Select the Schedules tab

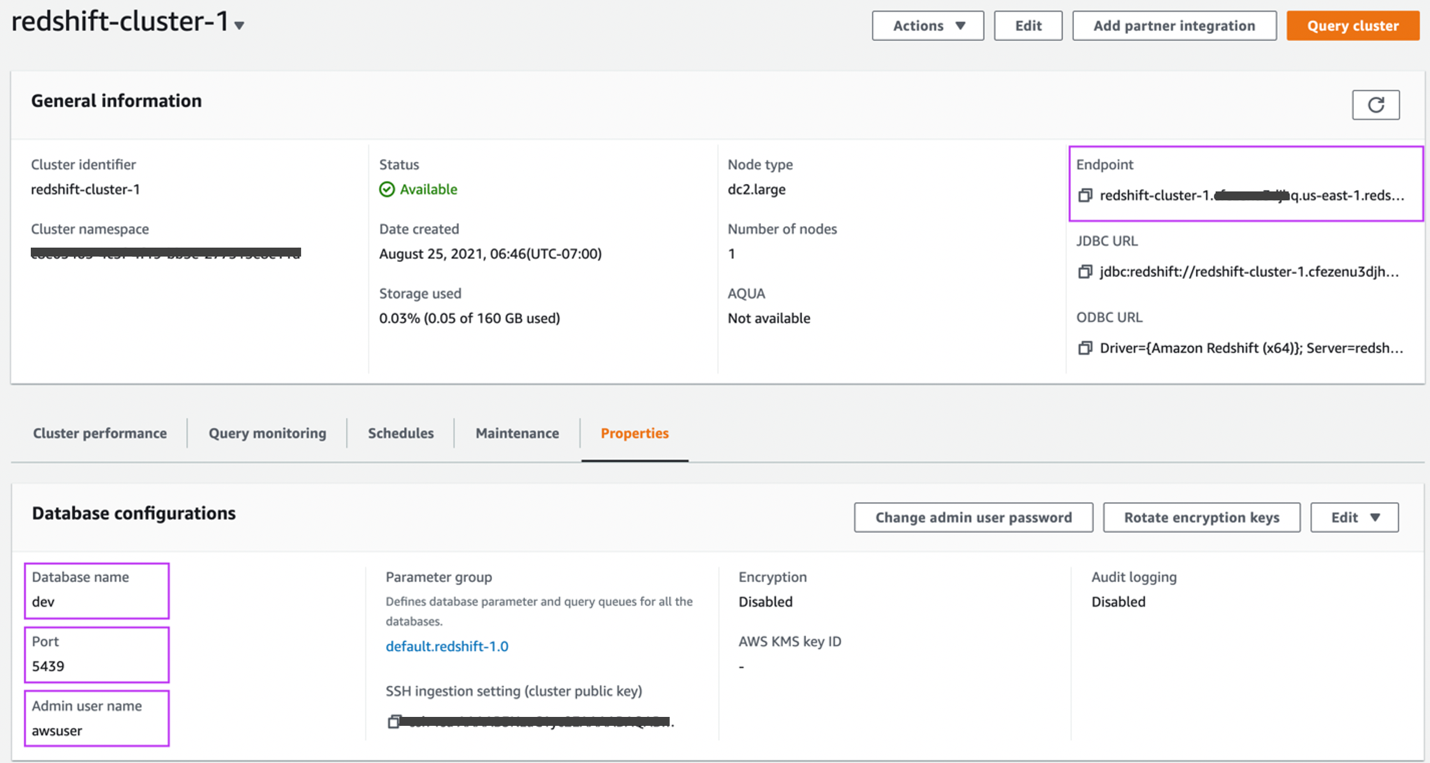[x=401, y=433]
